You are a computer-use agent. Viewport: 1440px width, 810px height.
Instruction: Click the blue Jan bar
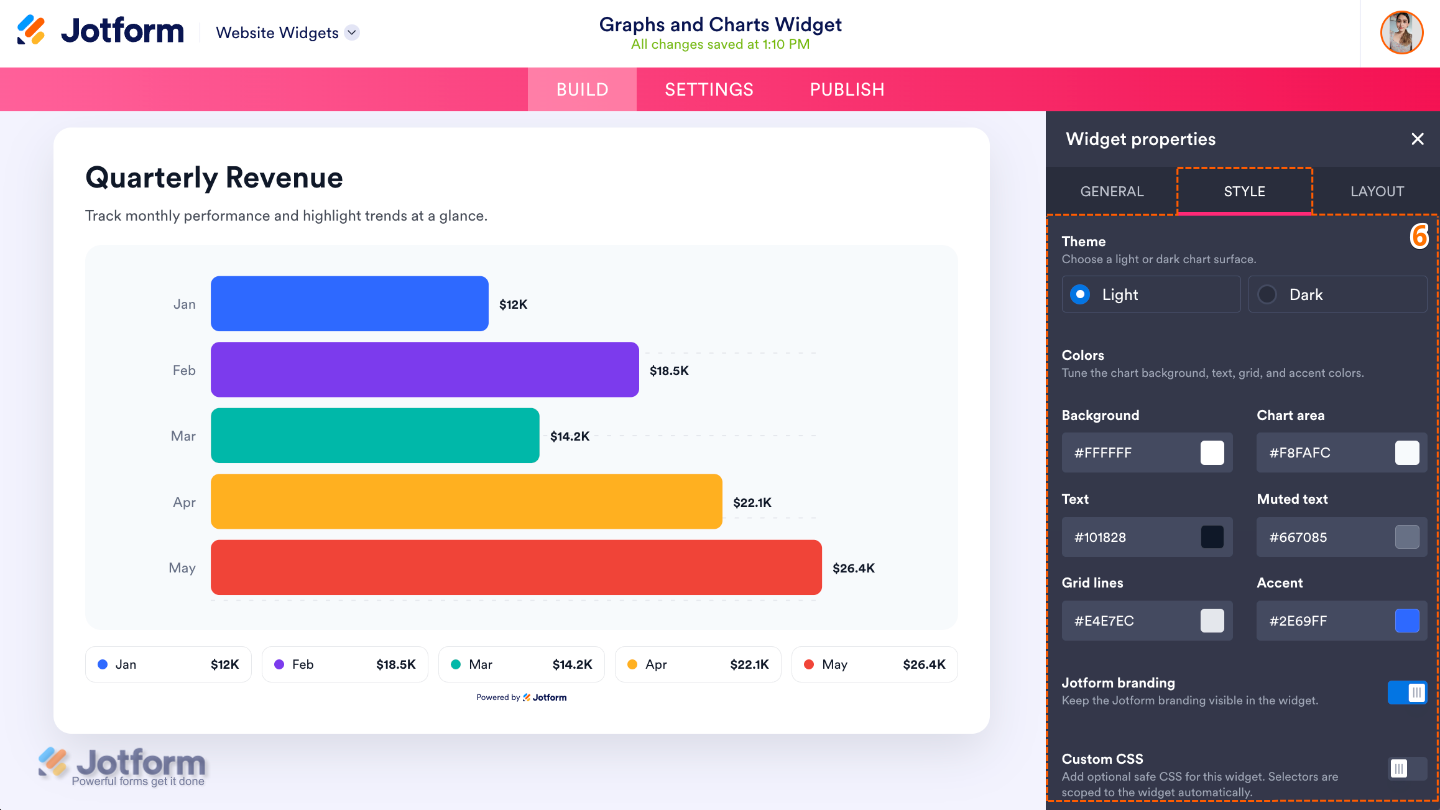click(x=350, y=304)
